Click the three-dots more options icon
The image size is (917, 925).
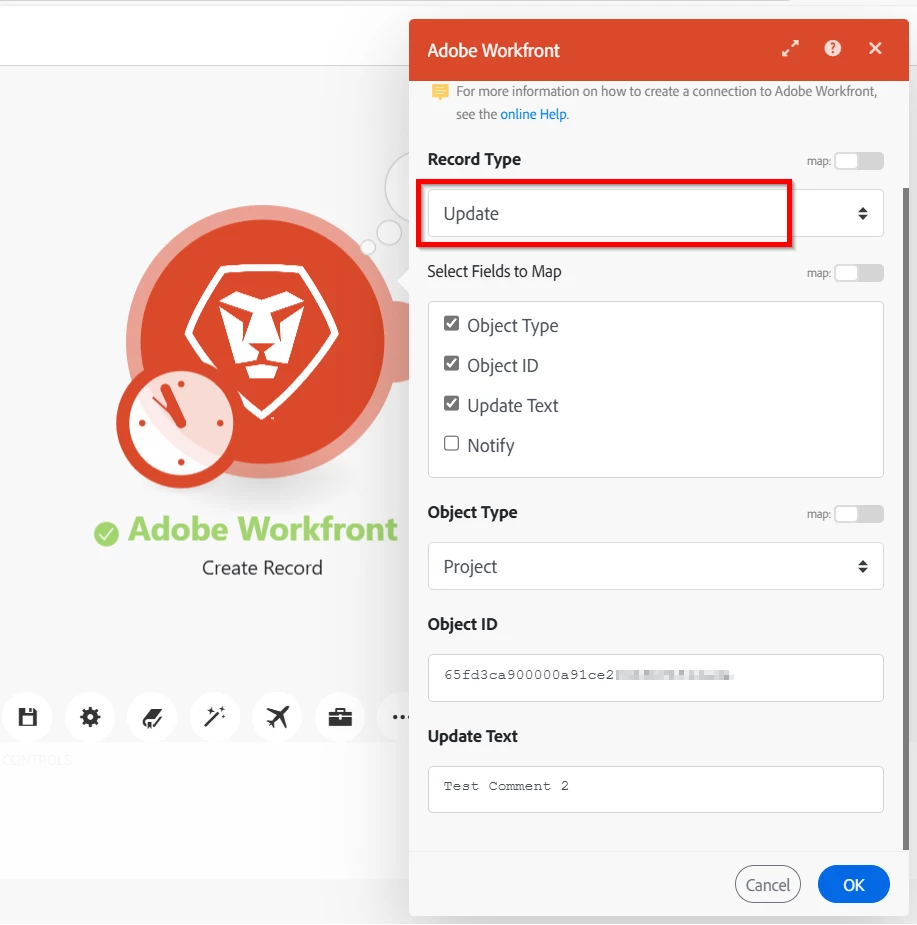(400, 717)
